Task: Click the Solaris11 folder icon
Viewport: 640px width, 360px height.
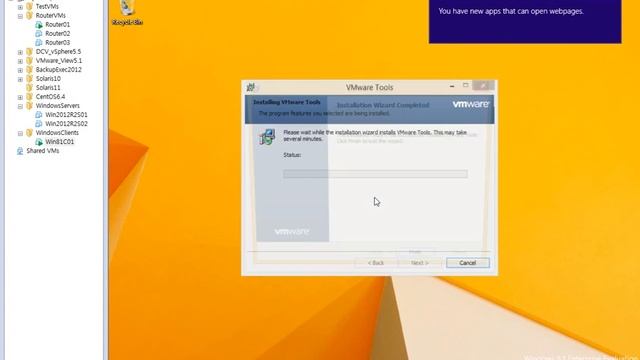Action: pyautogui.click(x=29, y=87)
